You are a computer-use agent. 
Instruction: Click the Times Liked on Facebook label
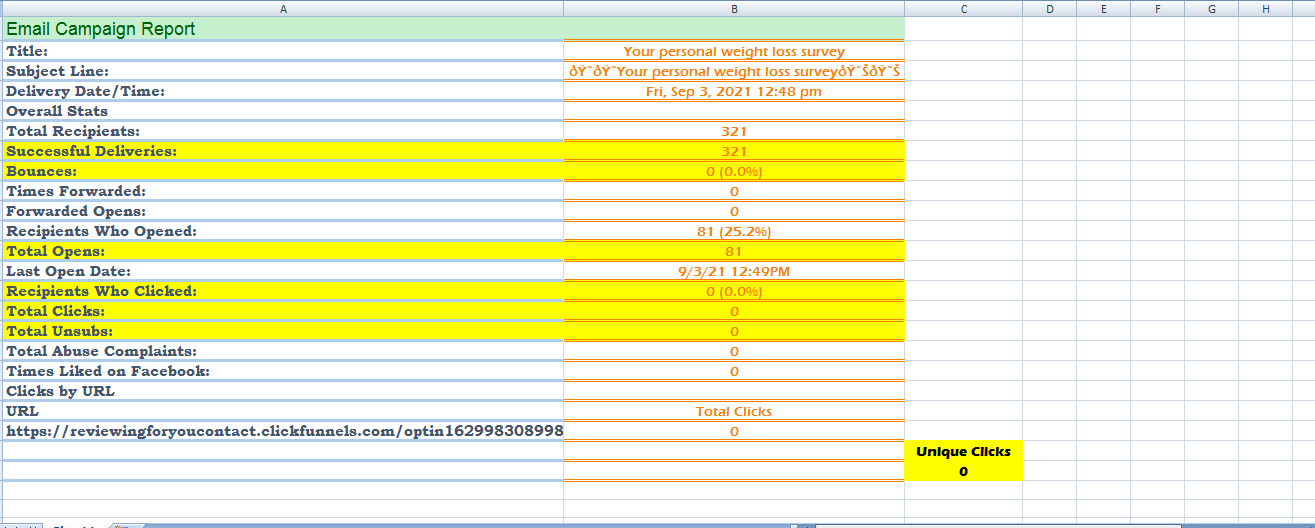tap(108, 371)
